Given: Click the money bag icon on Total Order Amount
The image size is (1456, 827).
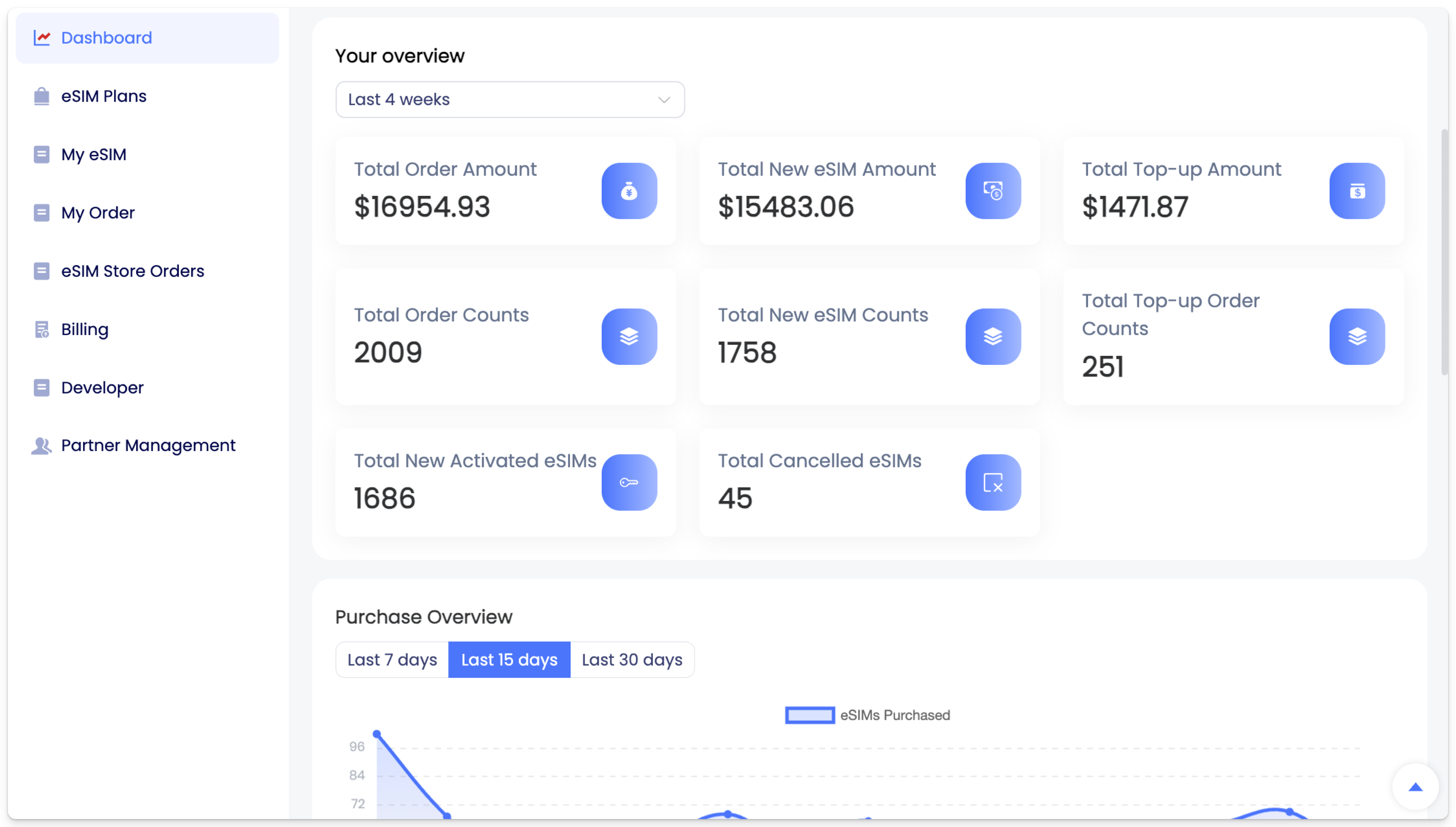Looking at the screenshot, I should pyautogui.click(x=629, y=191).
